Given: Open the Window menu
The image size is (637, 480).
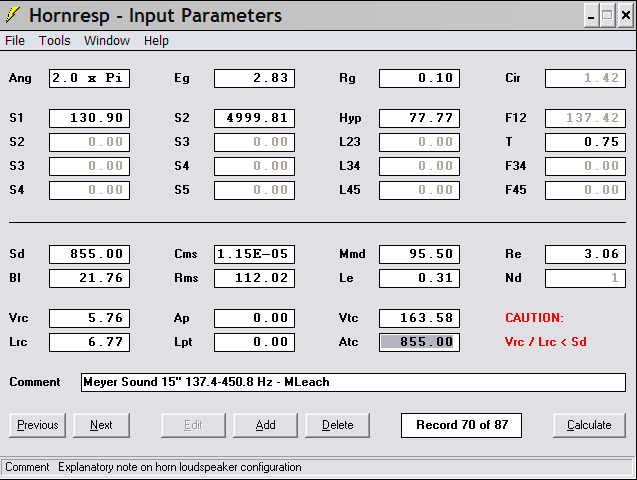Looking at the screenshot, I should (107, 41).
